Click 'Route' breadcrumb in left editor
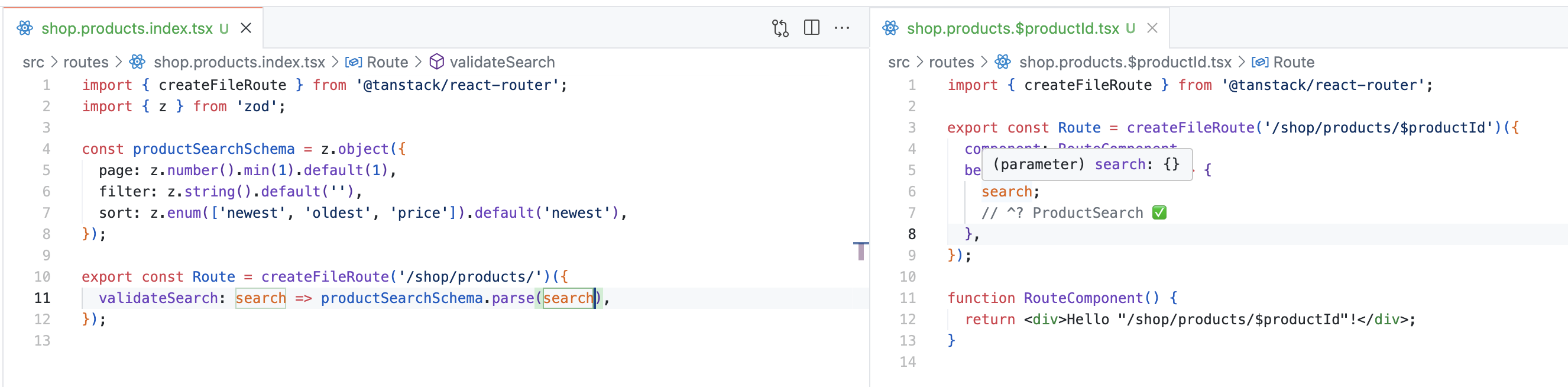 point(387,62)
